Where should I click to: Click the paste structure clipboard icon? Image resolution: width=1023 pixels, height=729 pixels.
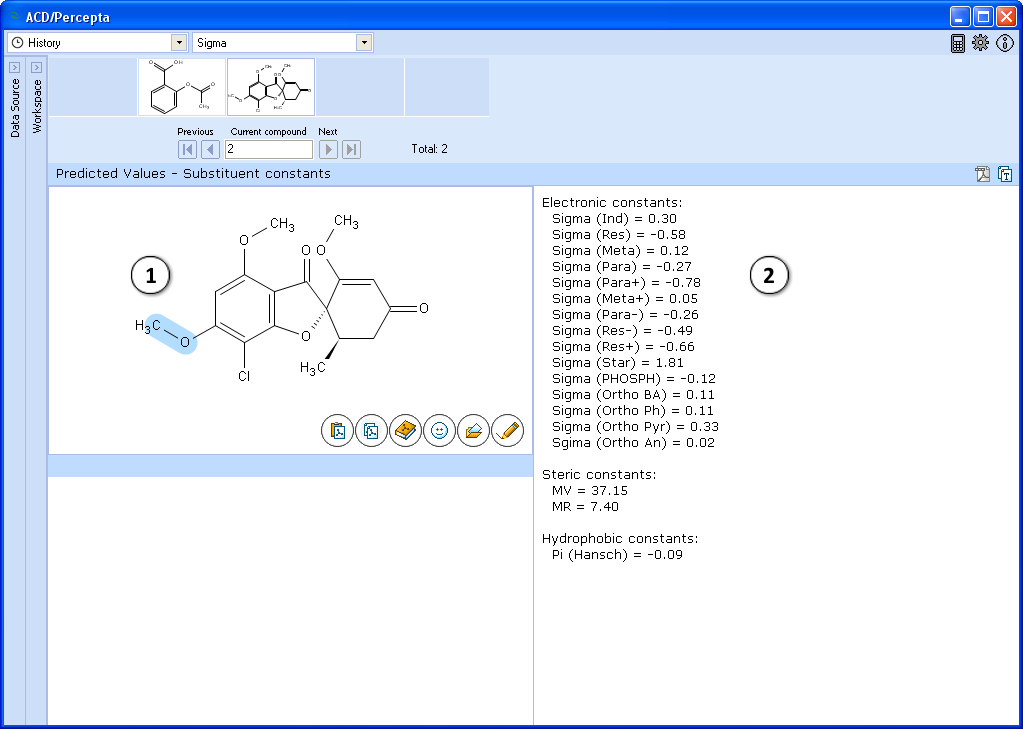tap(338, 430)
